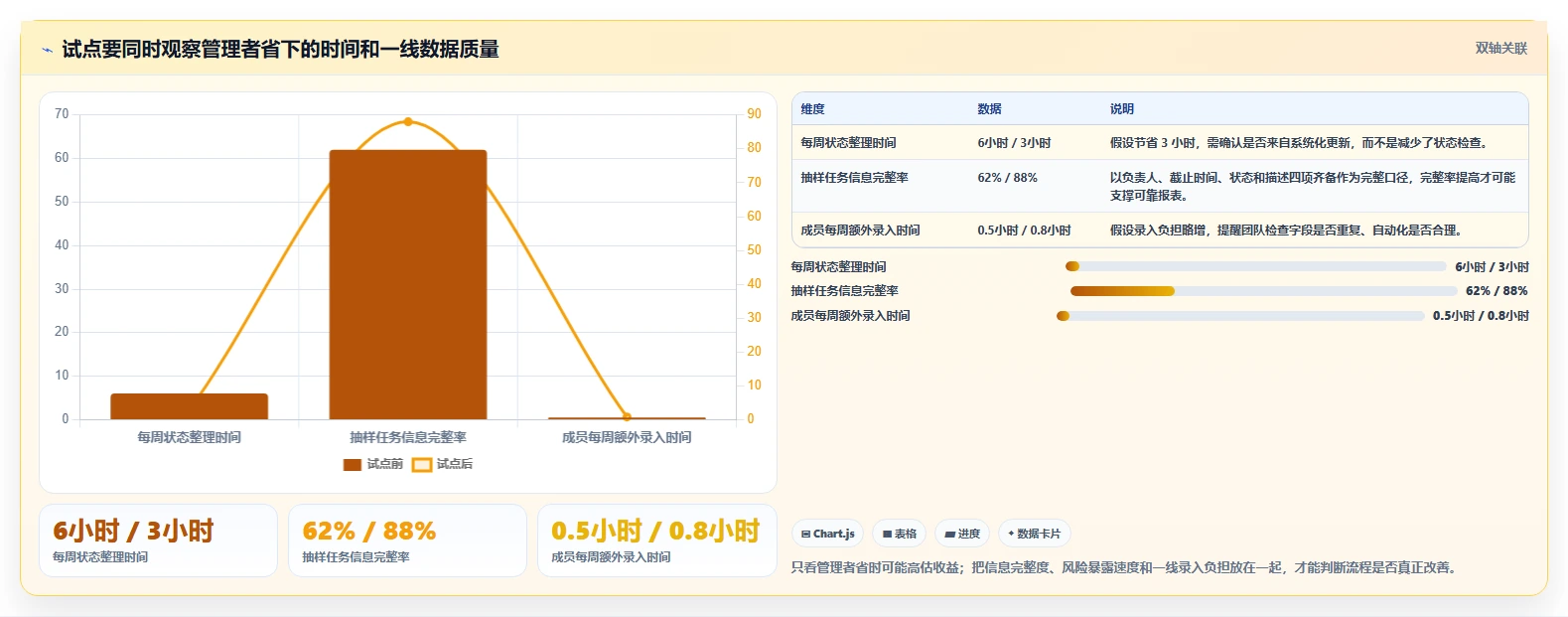Toggle the 试点后 legend swatch
The image size is (1568, 617).
[x=422, y=464]
